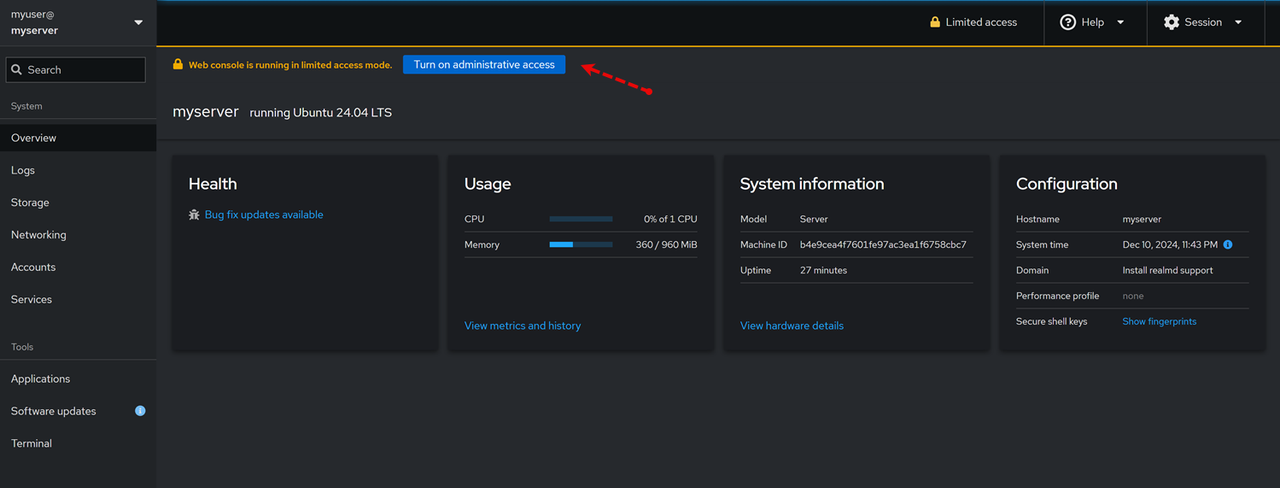Screen dimensions: 1280x488
Task: Click the Session gear icon
Action: pyautogui.click(x=1171, y=22)
